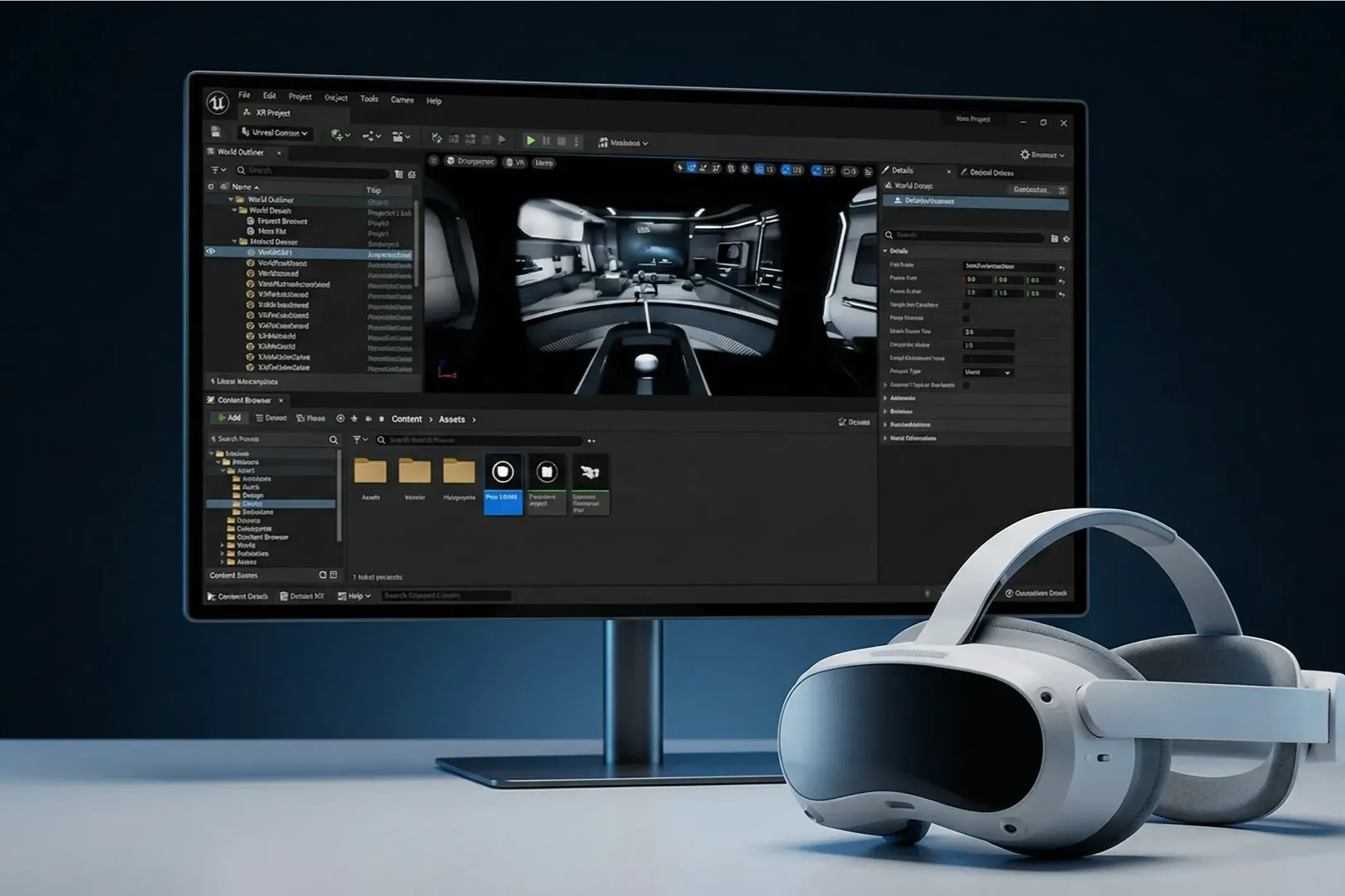Toggle the second checkbox in Details properties
The width and height of the screenshot is (1345, 896).
point(966,318)
